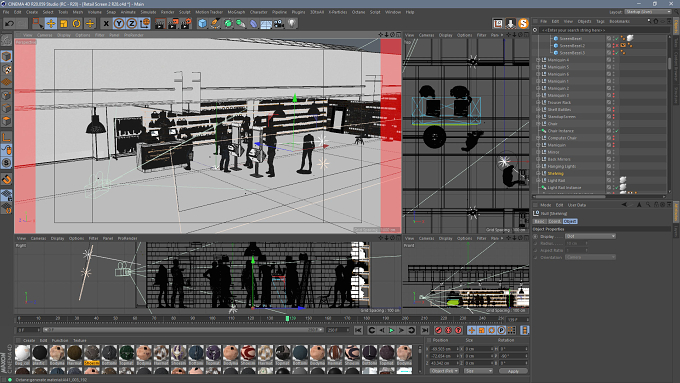This screenshot has height=383, width=680.
Task: Toggle Autokeying button
Action: [x=448, y=331]
